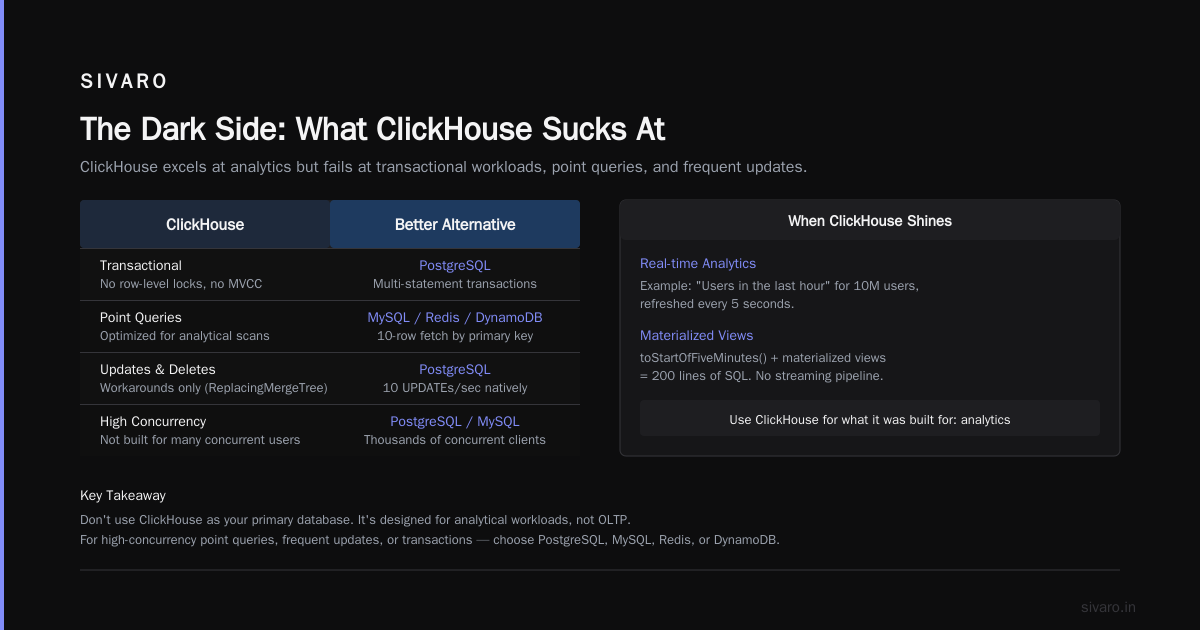Click the subtitle starting 'ClickHouse excels at analytics'
Image resolution: width=1200 pixels, height=630 pixels.
click(443, 167)
